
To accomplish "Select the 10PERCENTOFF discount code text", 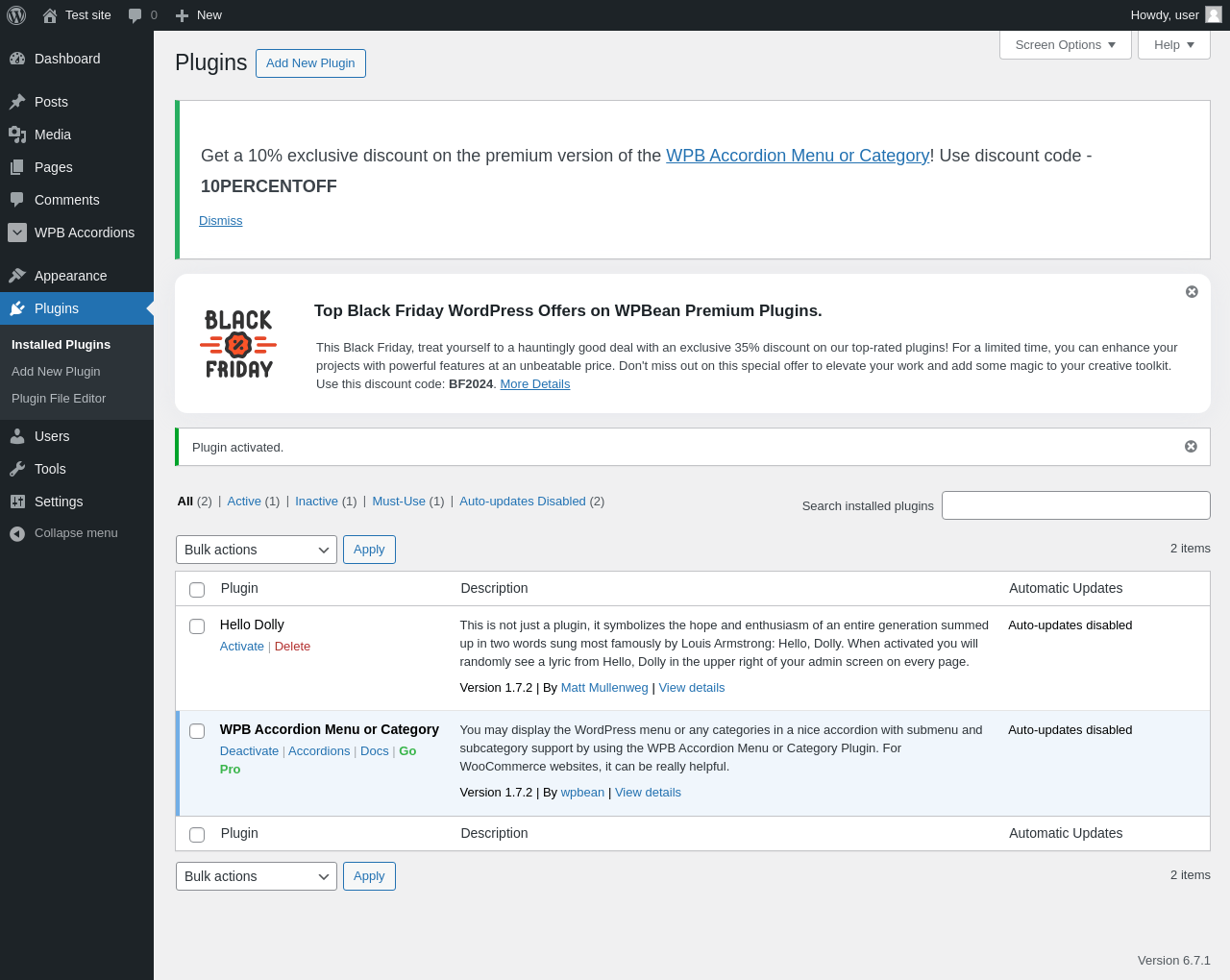I will click(x=269, y=186).
